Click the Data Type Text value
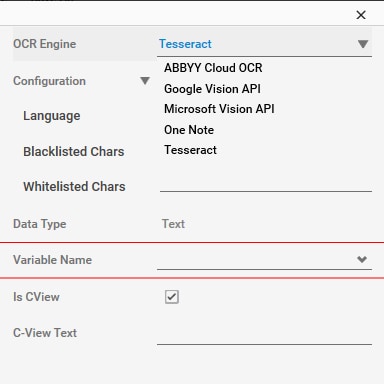Image resolution: width=384 pixels, height=384 pixels. [x=173, y=224]
